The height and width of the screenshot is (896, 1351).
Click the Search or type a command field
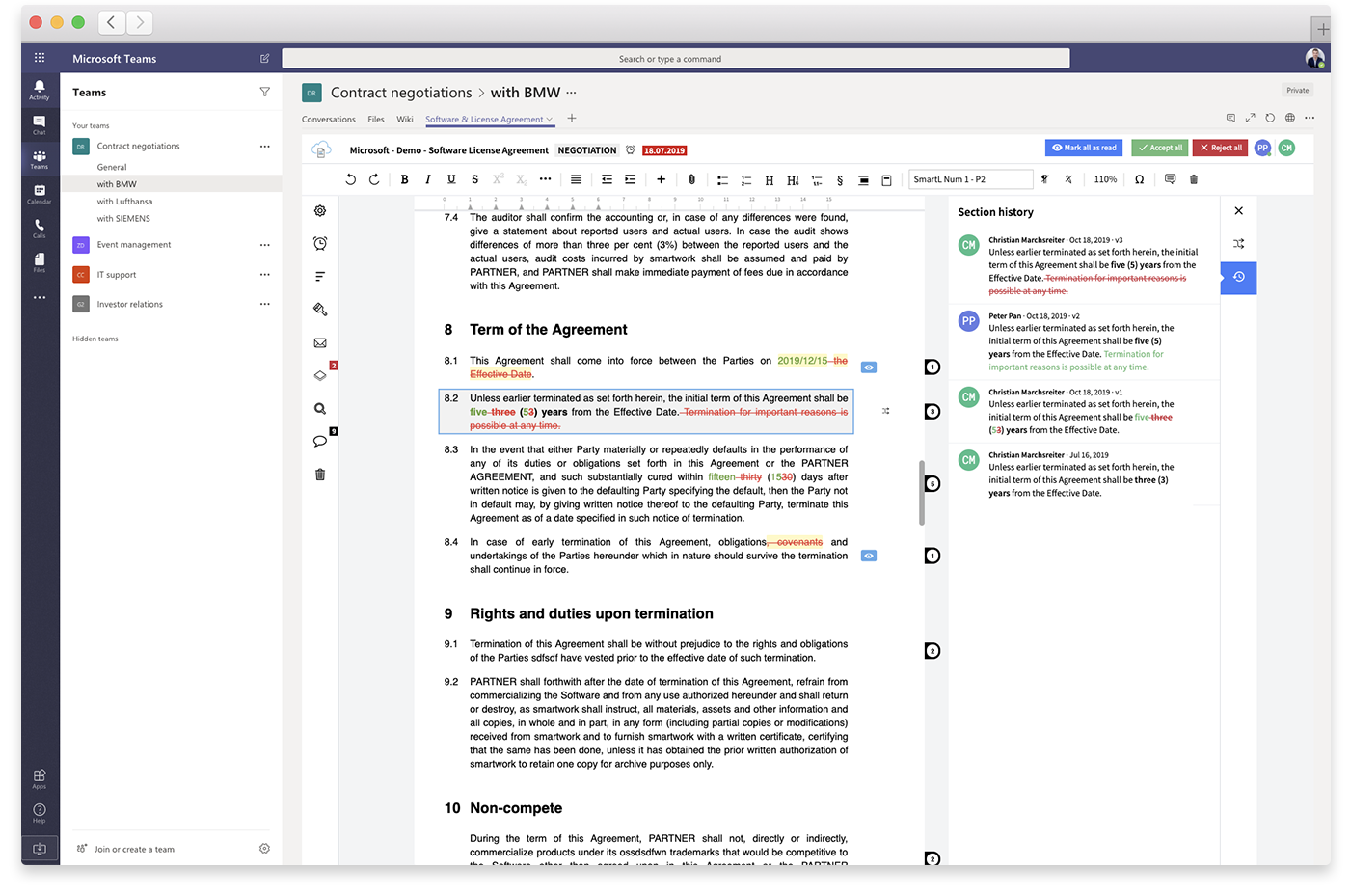[x=676, y=59]
